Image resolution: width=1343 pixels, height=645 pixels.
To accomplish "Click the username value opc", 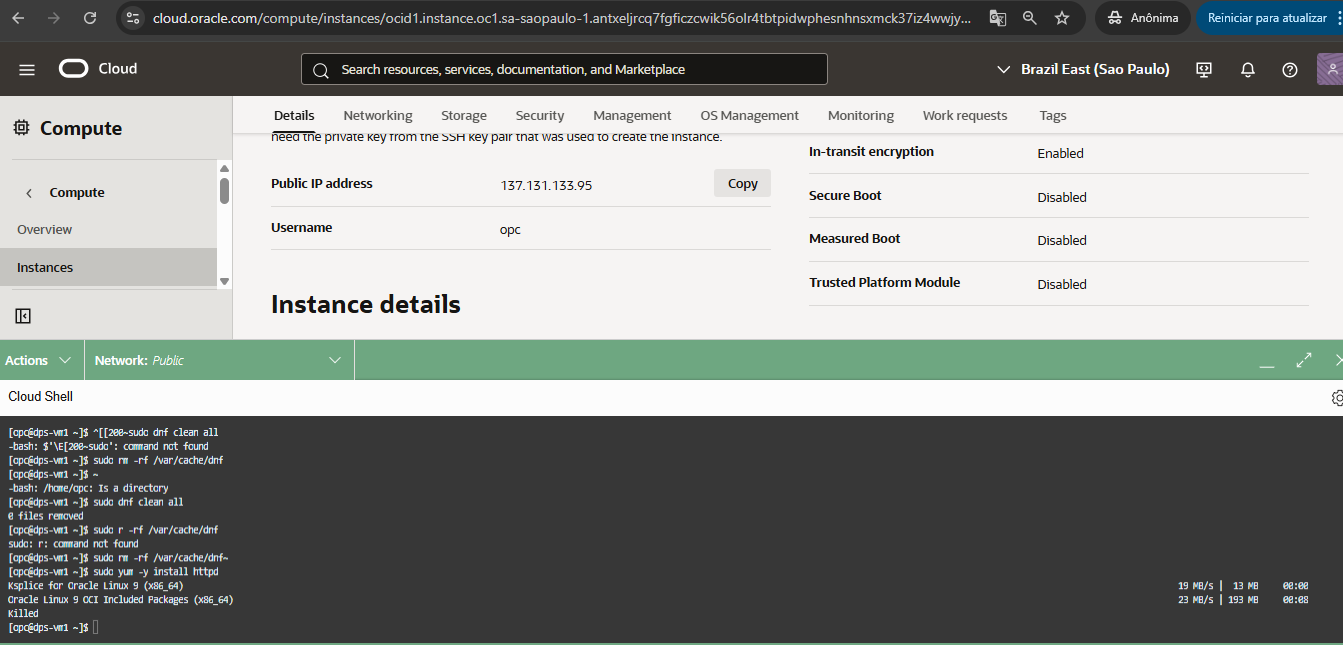I will pos(510,230).
